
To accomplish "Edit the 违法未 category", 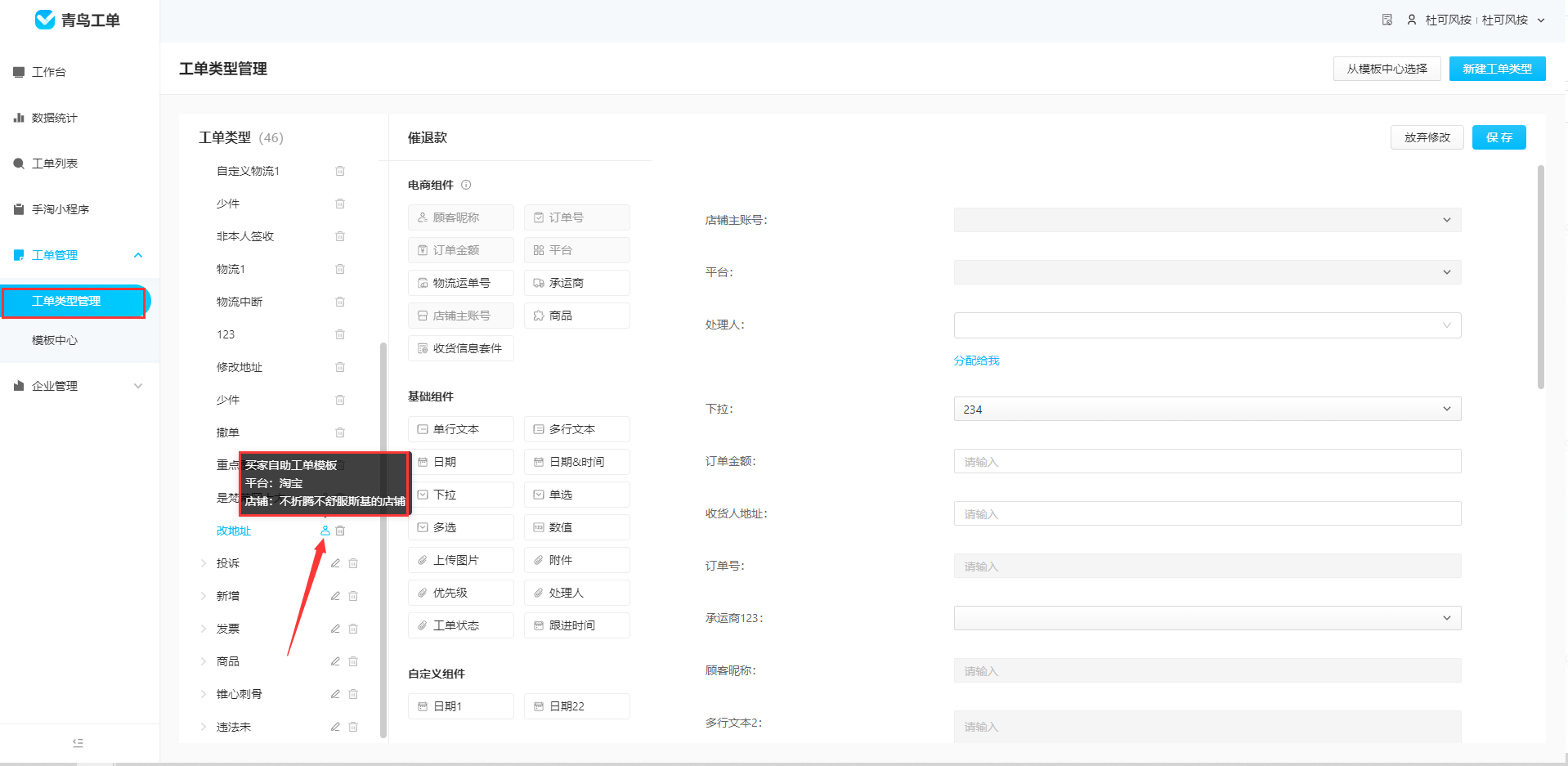I will pos(335,727).
